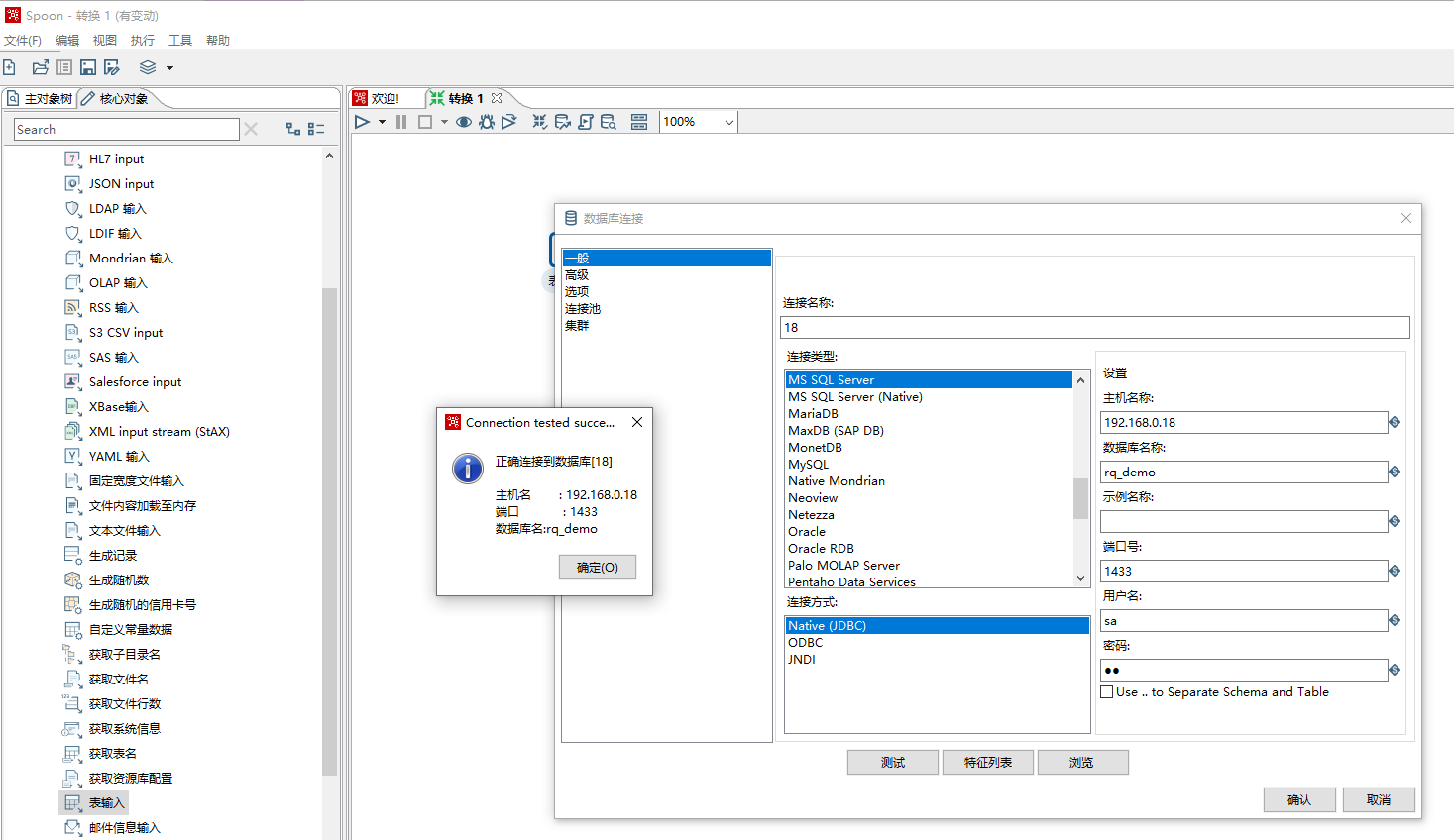The height and width of the screenshot is (840, 1454).
Task: Pause the running transformation
Action: coord(401,121)
